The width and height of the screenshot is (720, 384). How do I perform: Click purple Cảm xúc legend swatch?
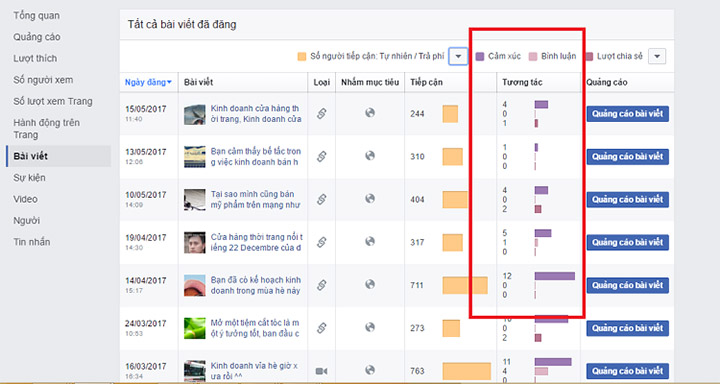[x=480, y=56]
